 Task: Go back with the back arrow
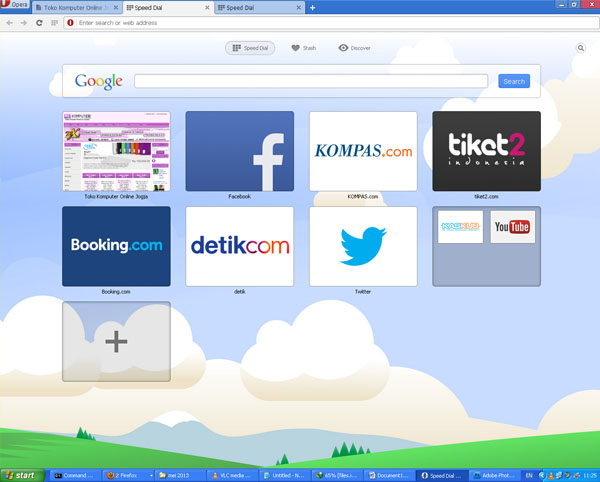pyautogui.click(x=10, y=23)
